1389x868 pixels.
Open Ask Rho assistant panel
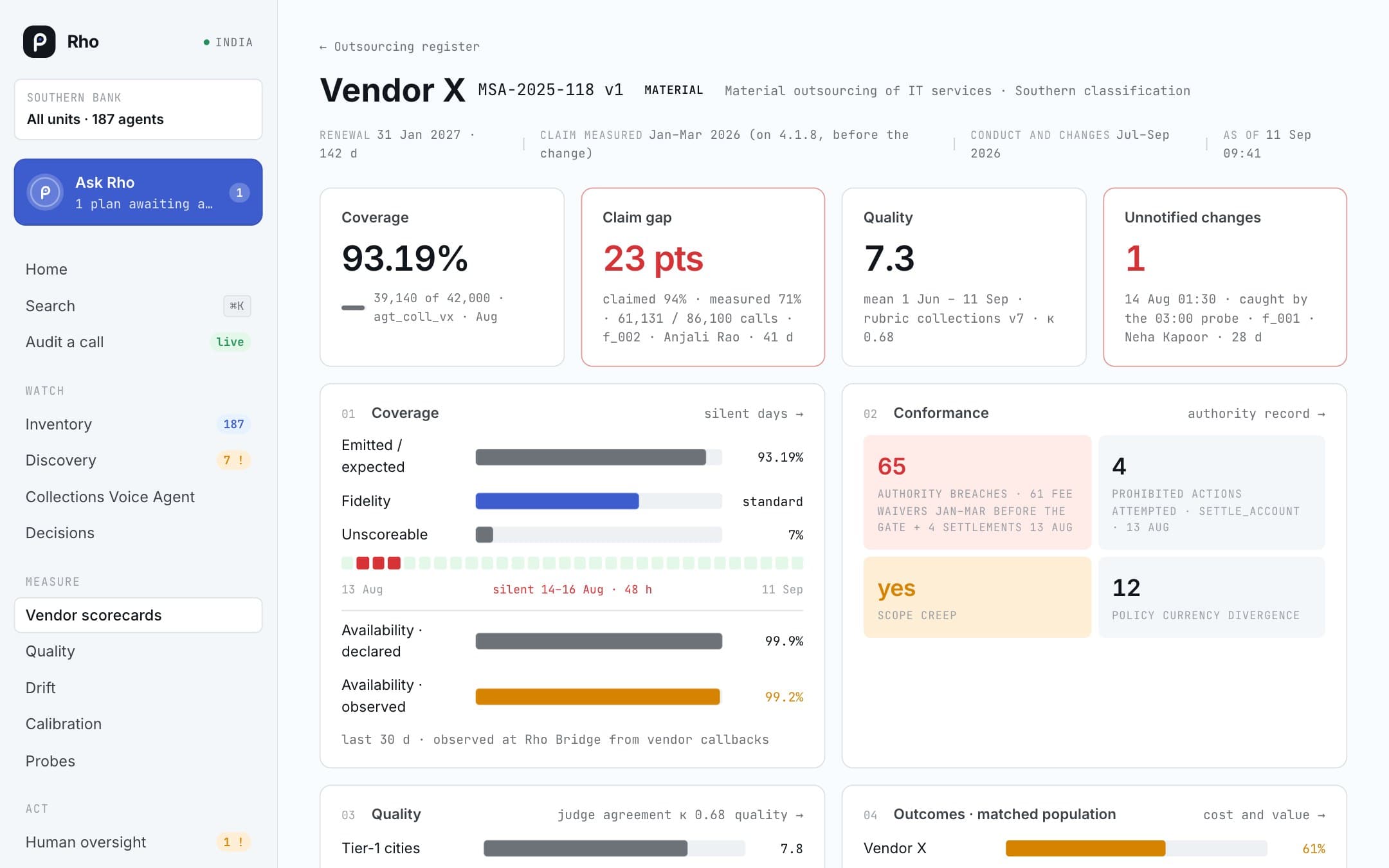[x=138, y=192]
